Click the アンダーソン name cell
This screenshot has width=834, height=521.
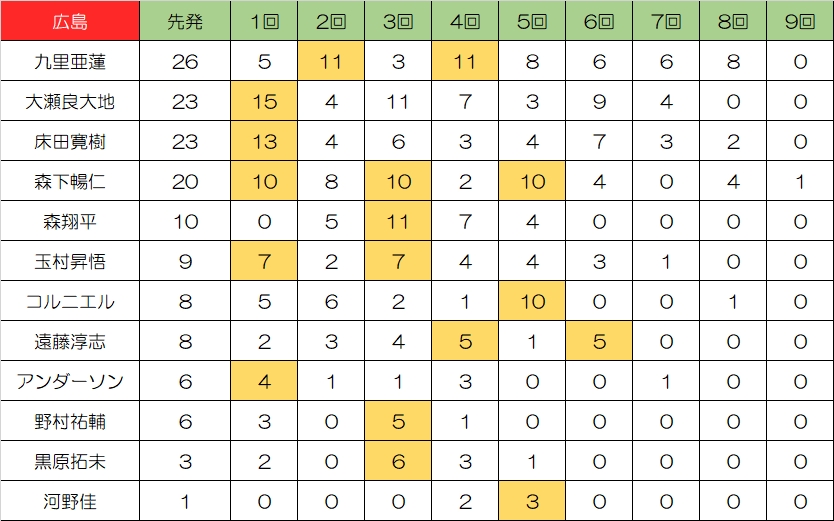coord(70,381)
